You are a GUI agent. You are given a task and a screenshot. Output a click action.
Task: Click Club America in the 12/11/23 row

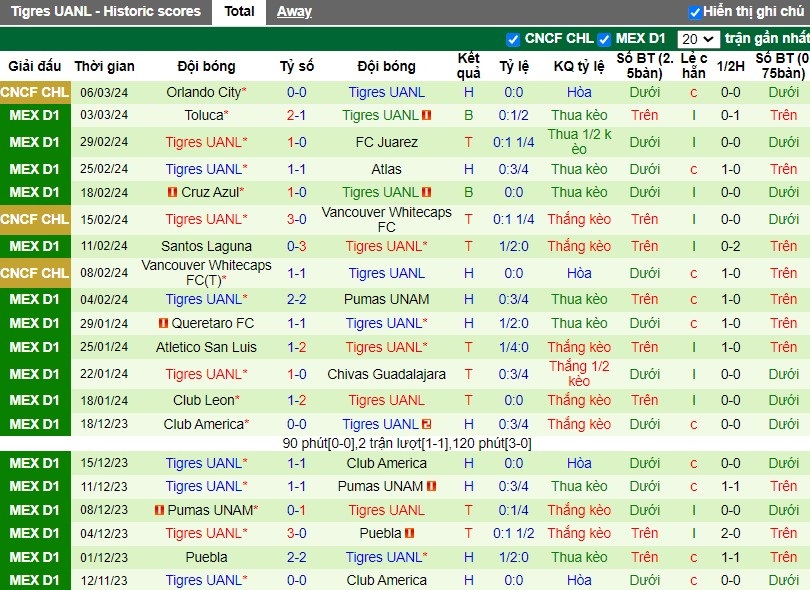pos(386,581)
